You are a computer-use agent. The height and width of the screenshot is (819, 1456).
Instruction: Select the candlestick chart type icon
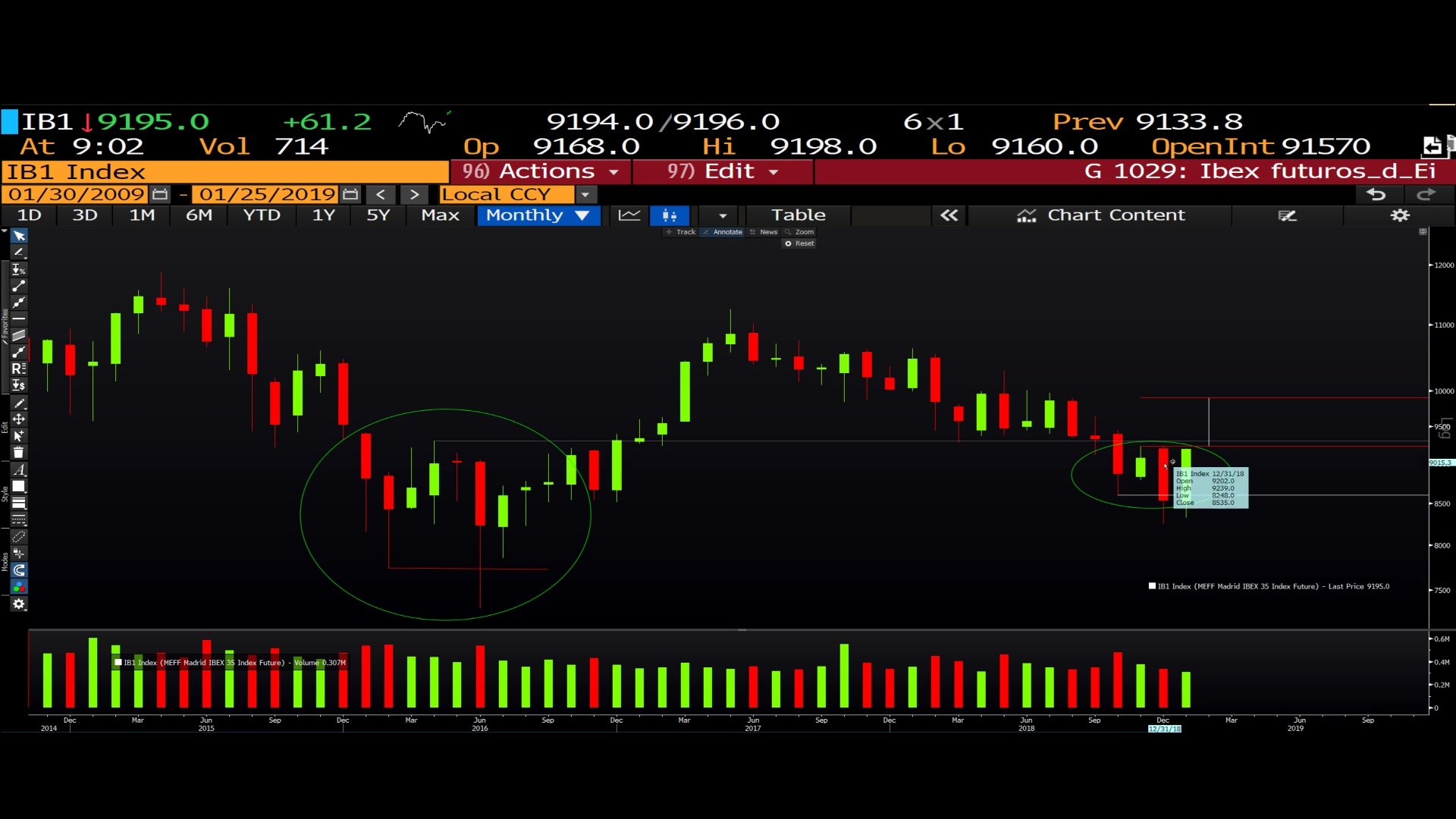click(669, 215)
